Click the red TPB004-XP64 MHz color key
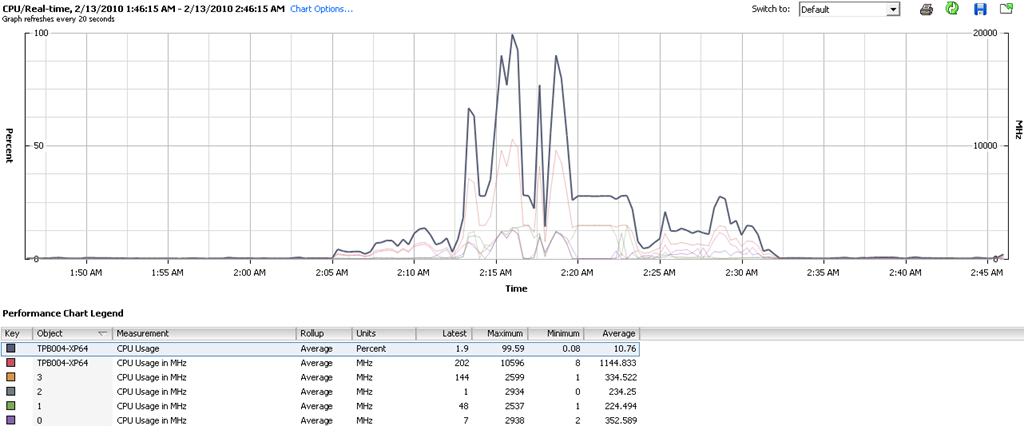1024x426 pixels. (x=10, y=363)
